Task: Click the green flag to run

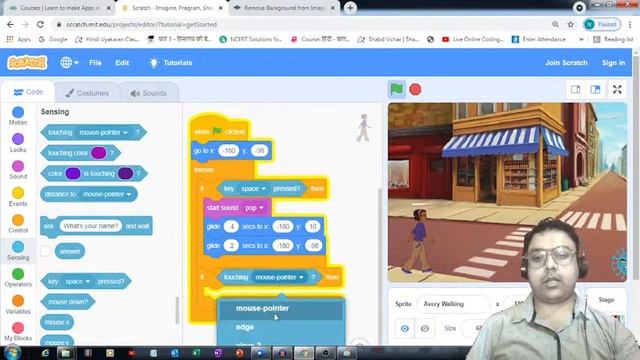Action: 396,89
